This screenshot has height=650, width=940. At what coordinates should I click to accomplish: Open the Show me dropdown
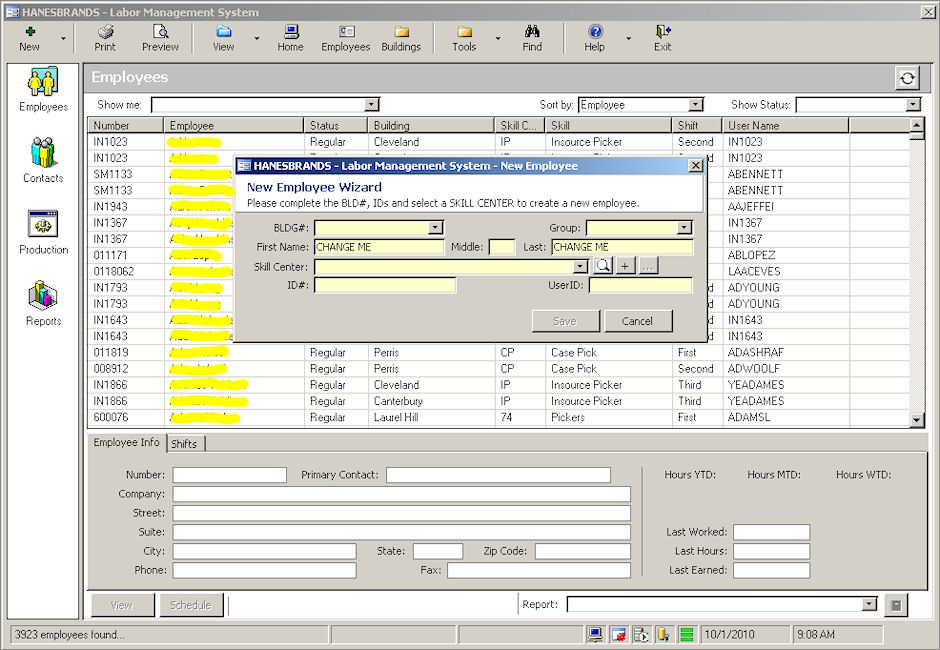[372, 105]
